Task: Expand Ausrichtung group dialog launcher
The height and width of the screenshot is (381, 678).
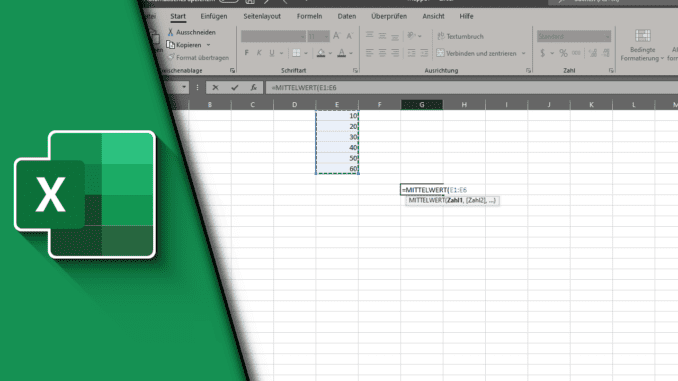Action: pyautogui.click(x=528, y=70)
